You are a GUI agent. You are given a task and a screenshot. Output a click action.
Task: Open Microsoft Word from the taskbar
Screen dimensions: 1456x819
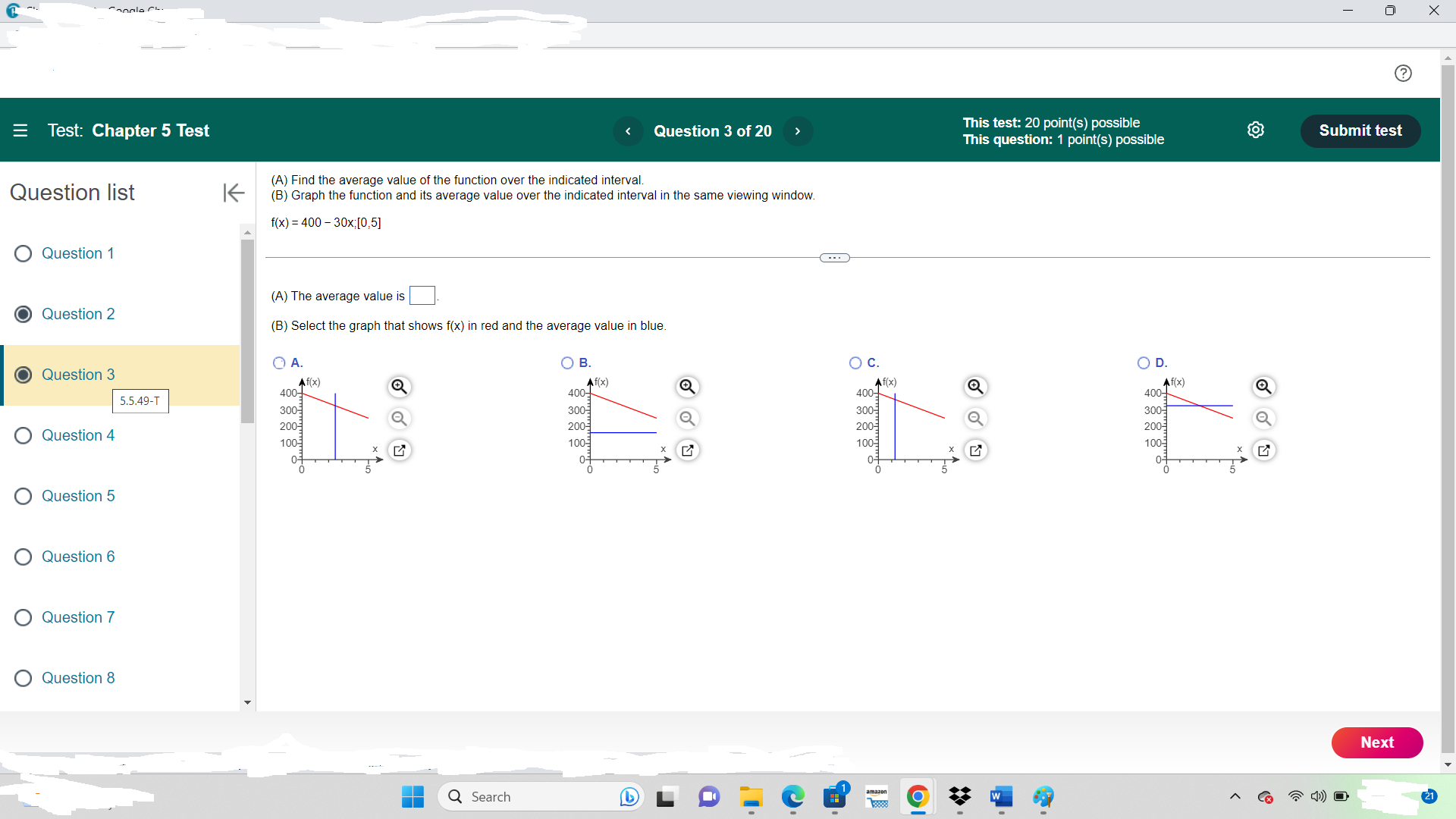tap(1000, 797)
